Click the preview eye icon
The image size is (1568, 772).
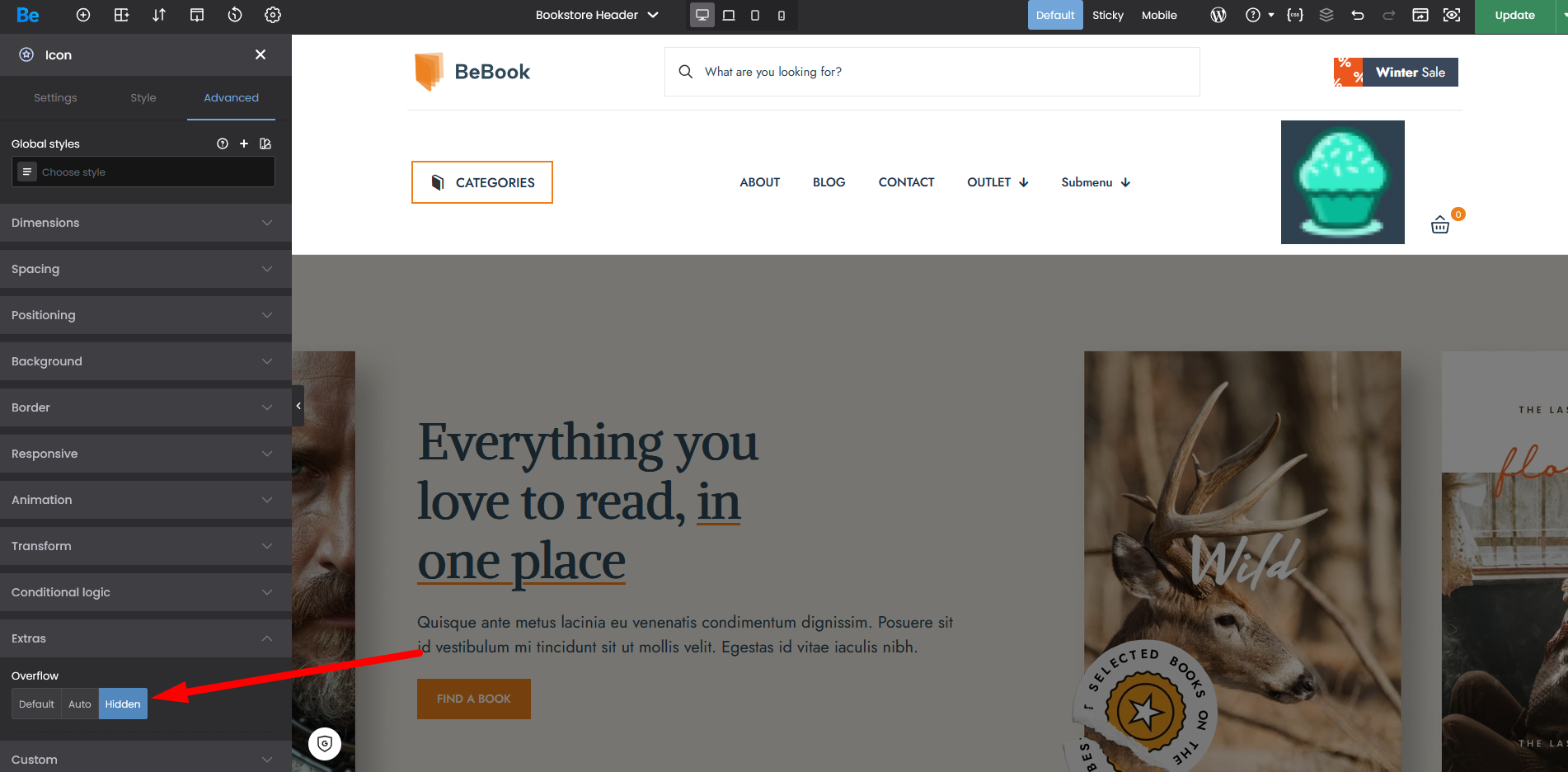point(1452,15)
